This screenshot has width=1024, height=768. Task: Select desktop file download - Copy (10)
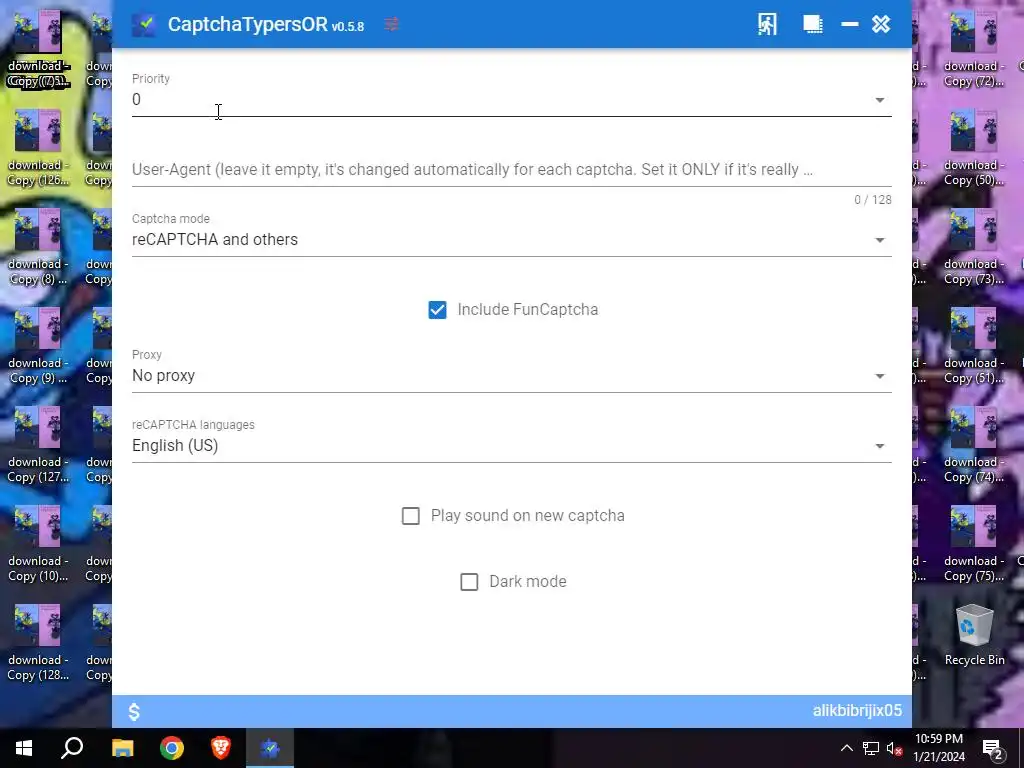(37, 544)
